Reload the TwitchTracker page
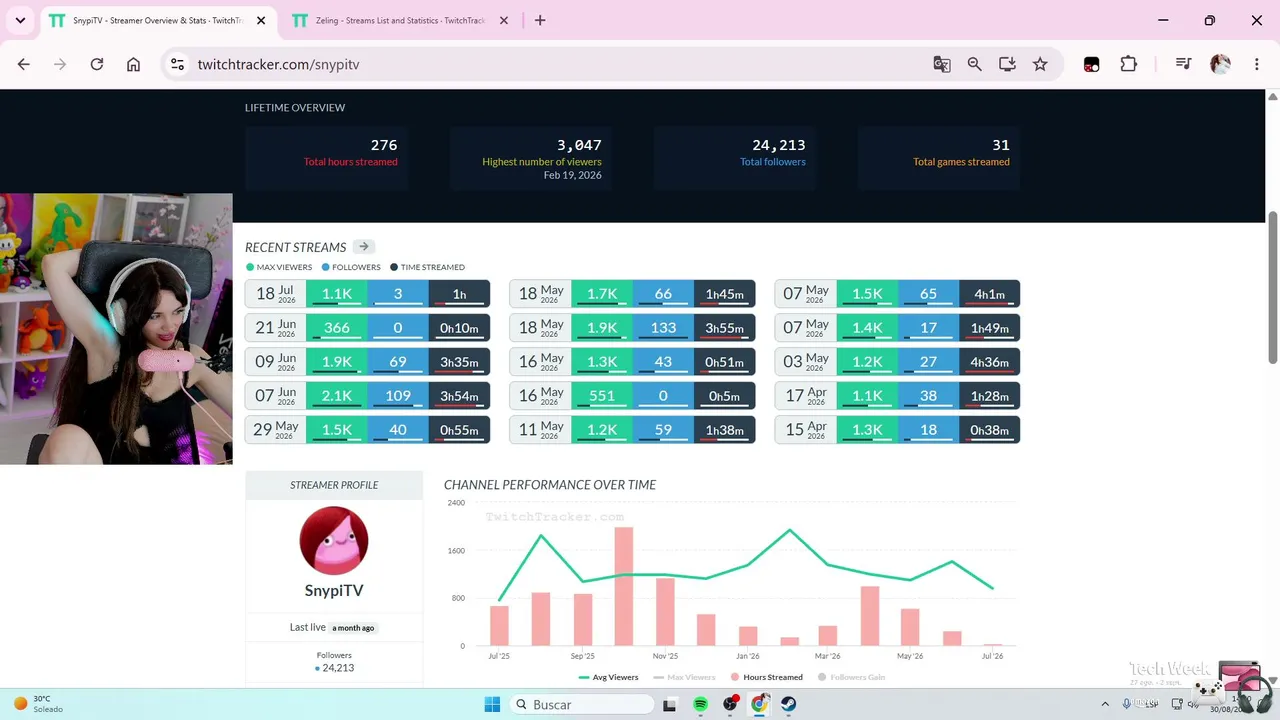Viewport: 1280px width, 720px height. coord(97,64)
